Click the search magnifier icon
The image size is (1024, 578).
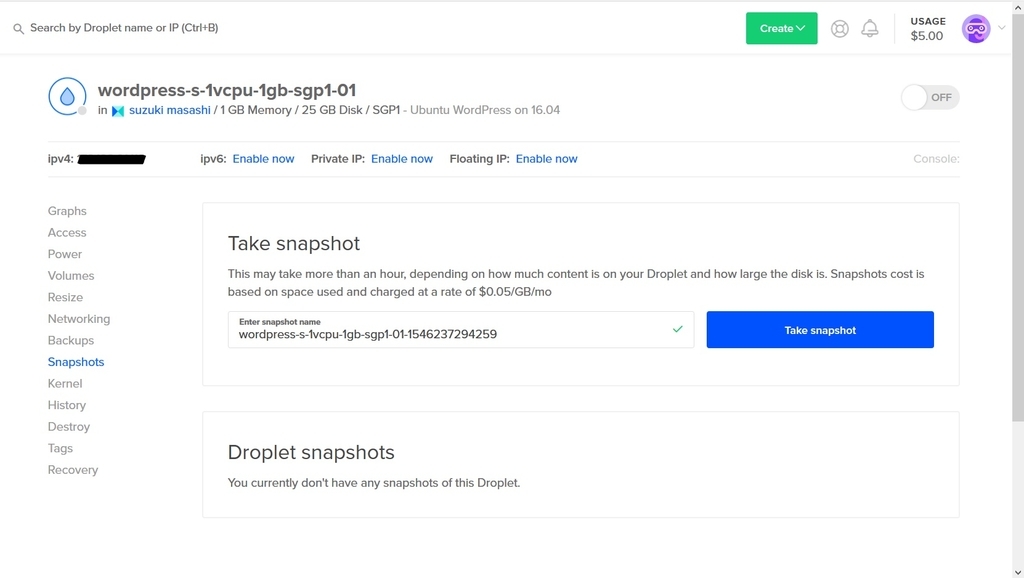tap(18, 29)
